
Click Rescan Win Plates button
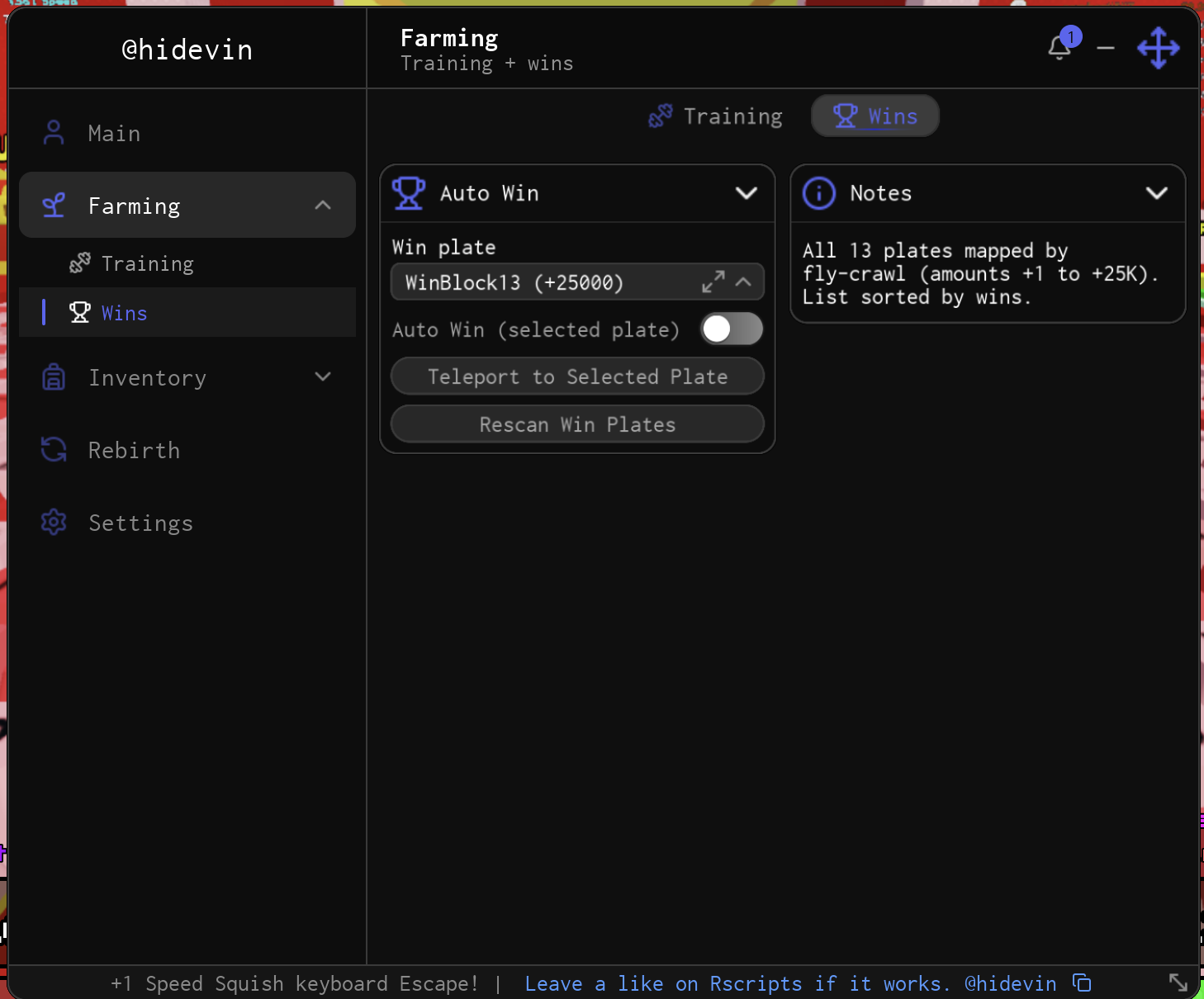[577, 424]
